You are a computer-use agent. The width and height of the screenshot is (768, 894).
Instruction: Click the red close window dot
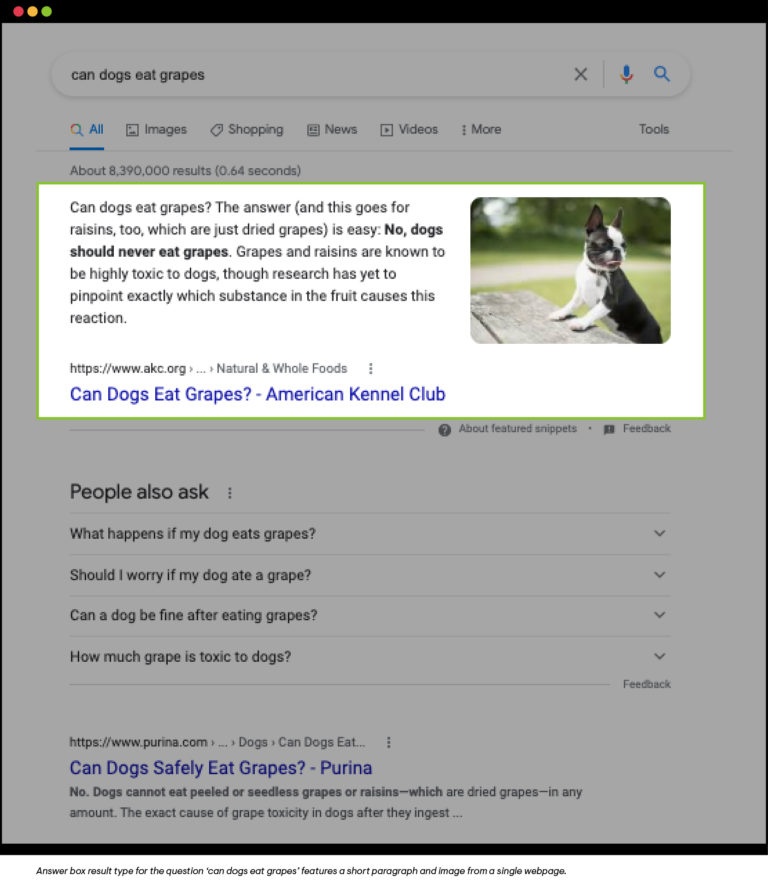[18, 11]
